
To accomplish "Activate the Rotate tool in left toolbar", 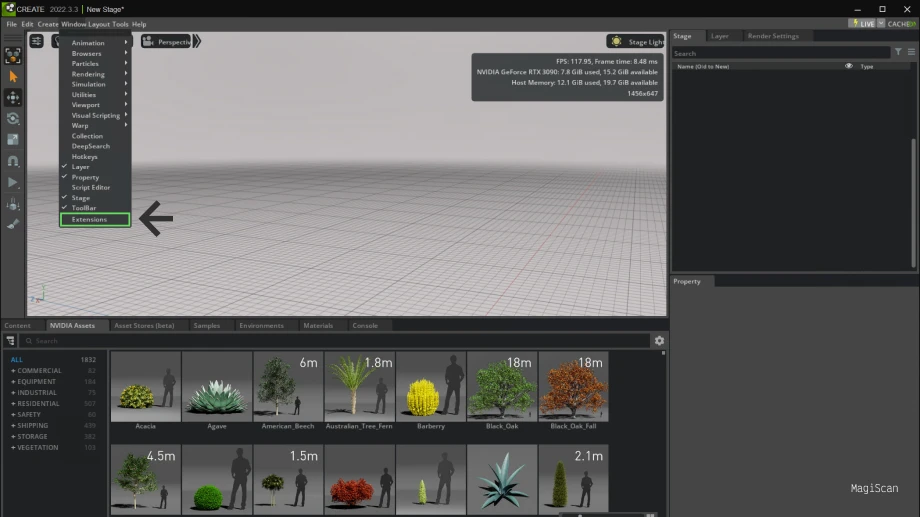I will tap(13, 119).
